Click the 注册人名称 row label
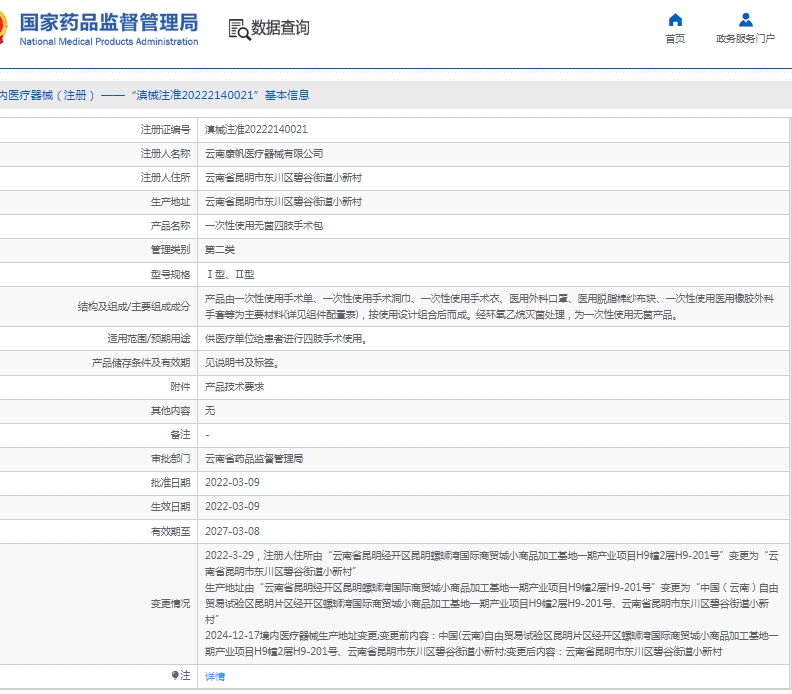 pos(165,154)
